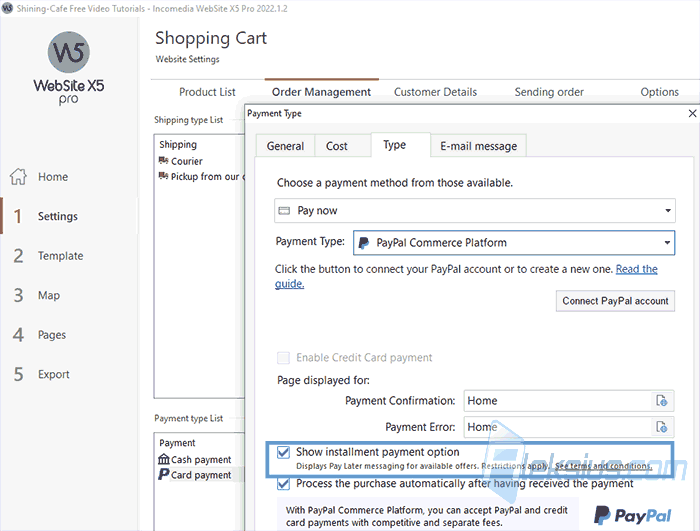Click the Card payment PayPal icon
This screenshot has width=700, height=531.
(164, 474)
